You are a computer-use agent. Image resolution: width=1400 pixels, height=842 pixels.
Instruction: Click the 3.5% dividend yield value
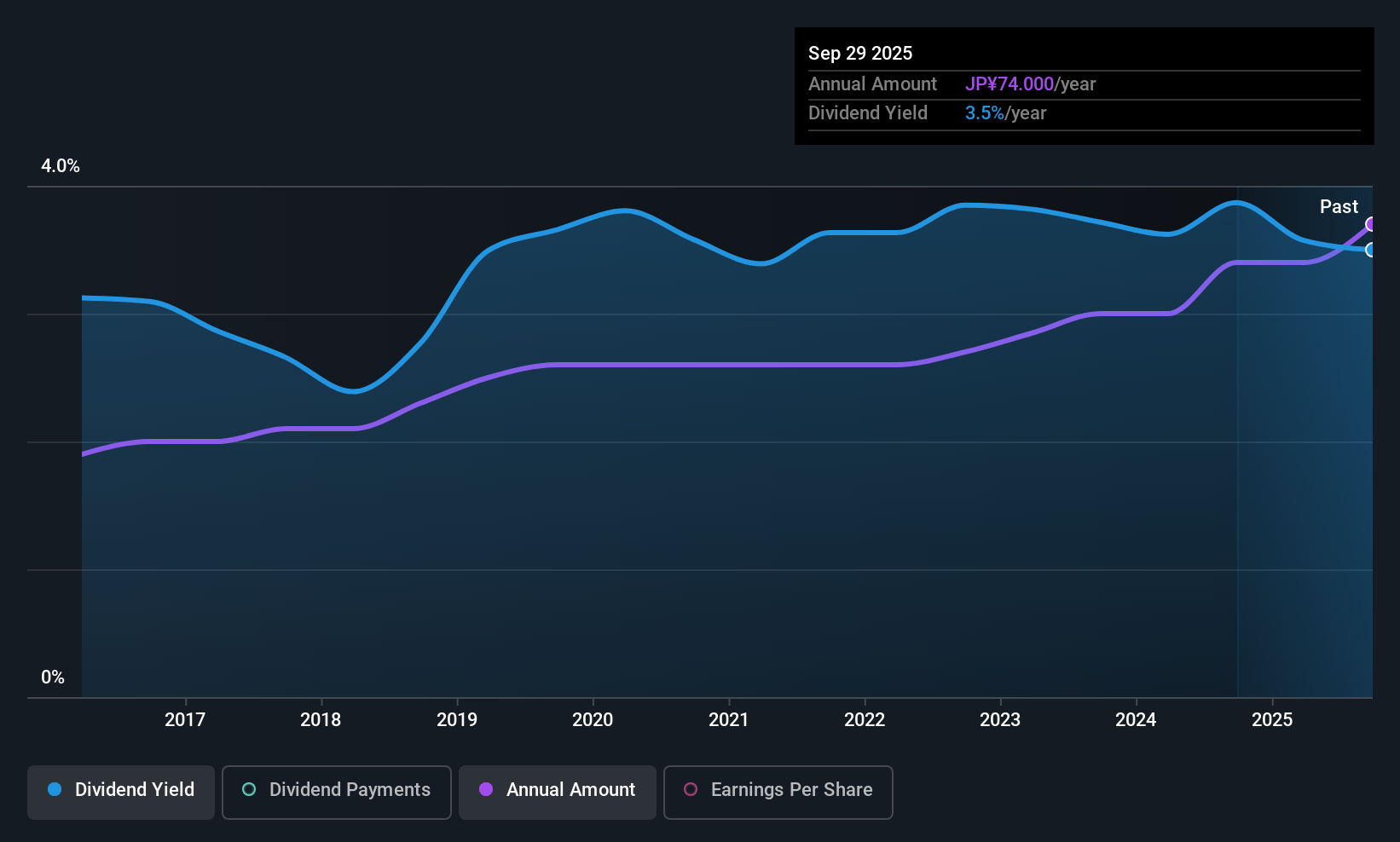pos(985,112)
